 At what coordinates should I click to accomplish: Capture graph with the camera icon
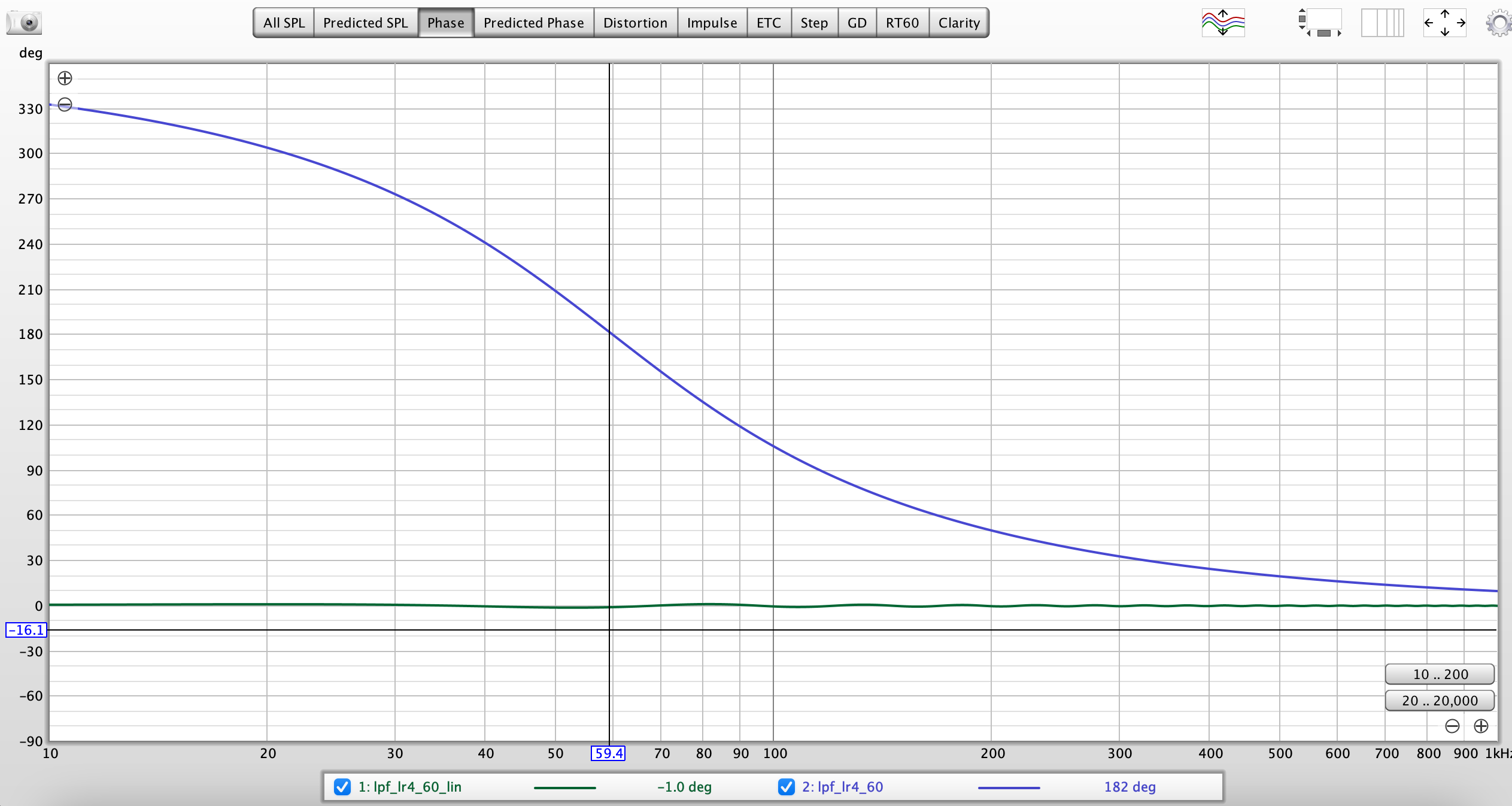[24, 23]
